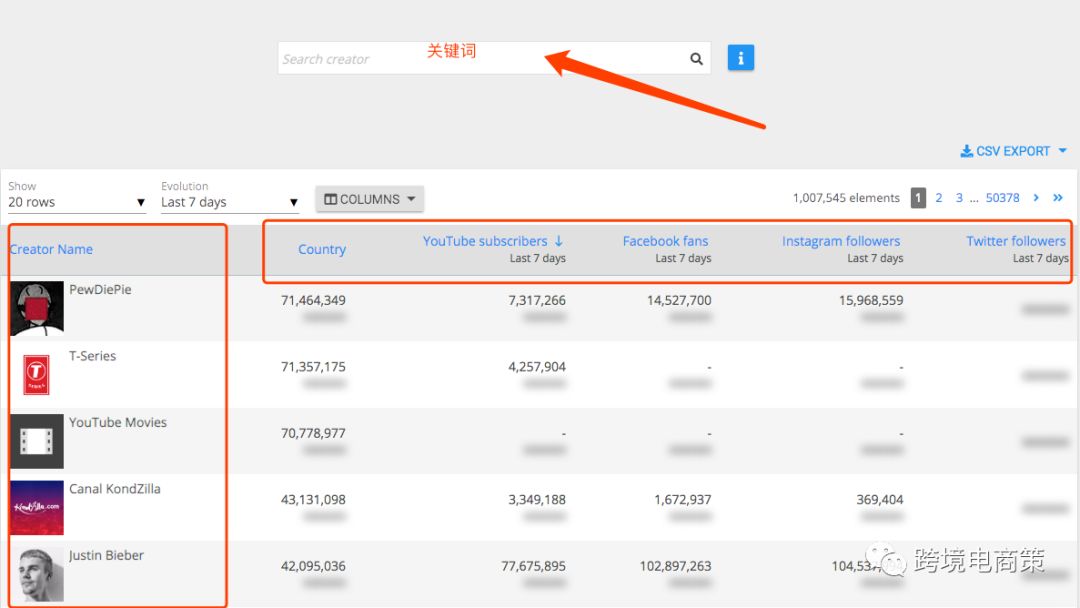Viewport: 1080px width, 608px height.
Task: Jump to last page with double chevron
Action: tap(1058, 198)
